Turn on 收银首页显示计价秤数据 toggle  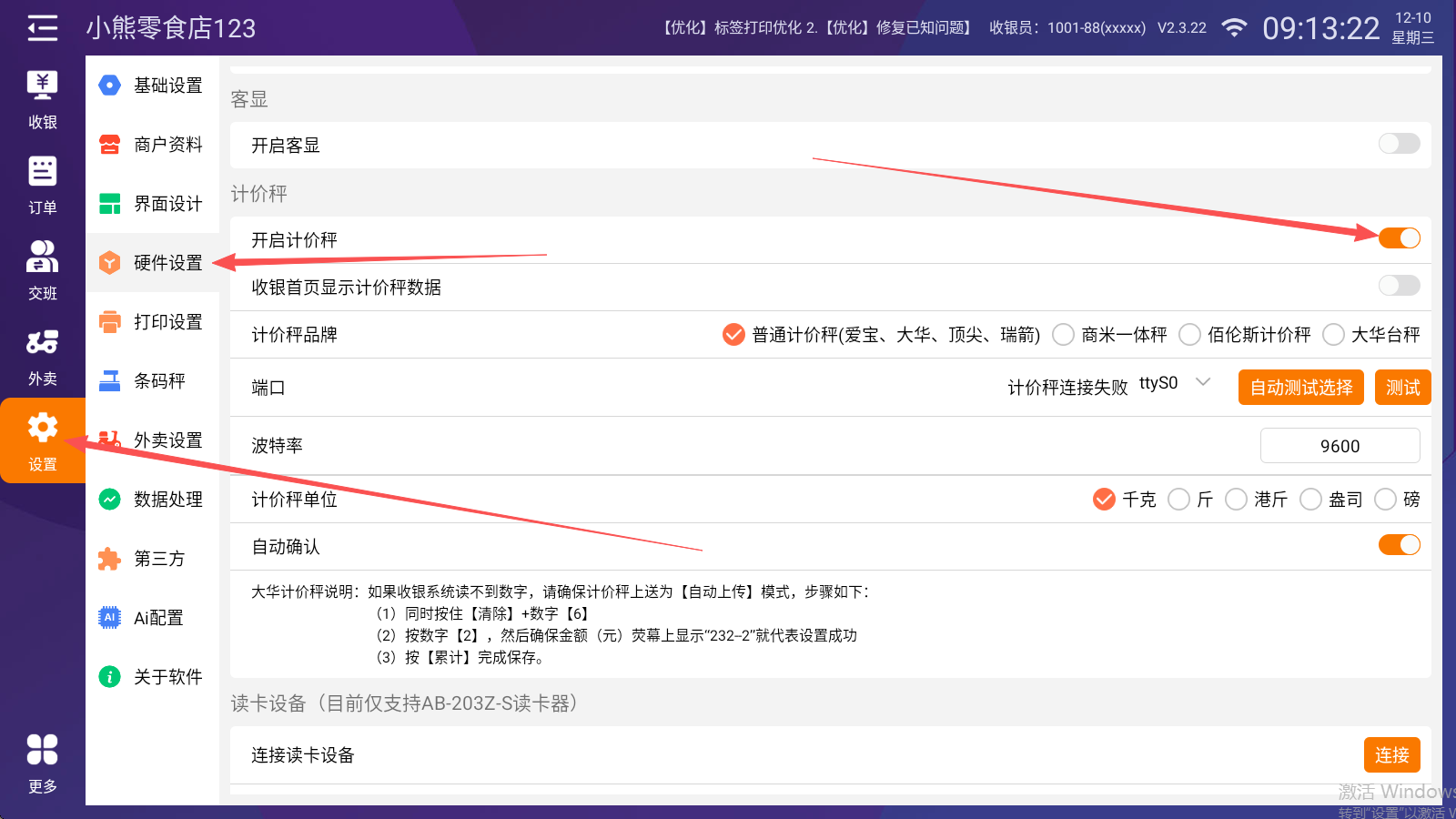click(x=1399, y=286)
